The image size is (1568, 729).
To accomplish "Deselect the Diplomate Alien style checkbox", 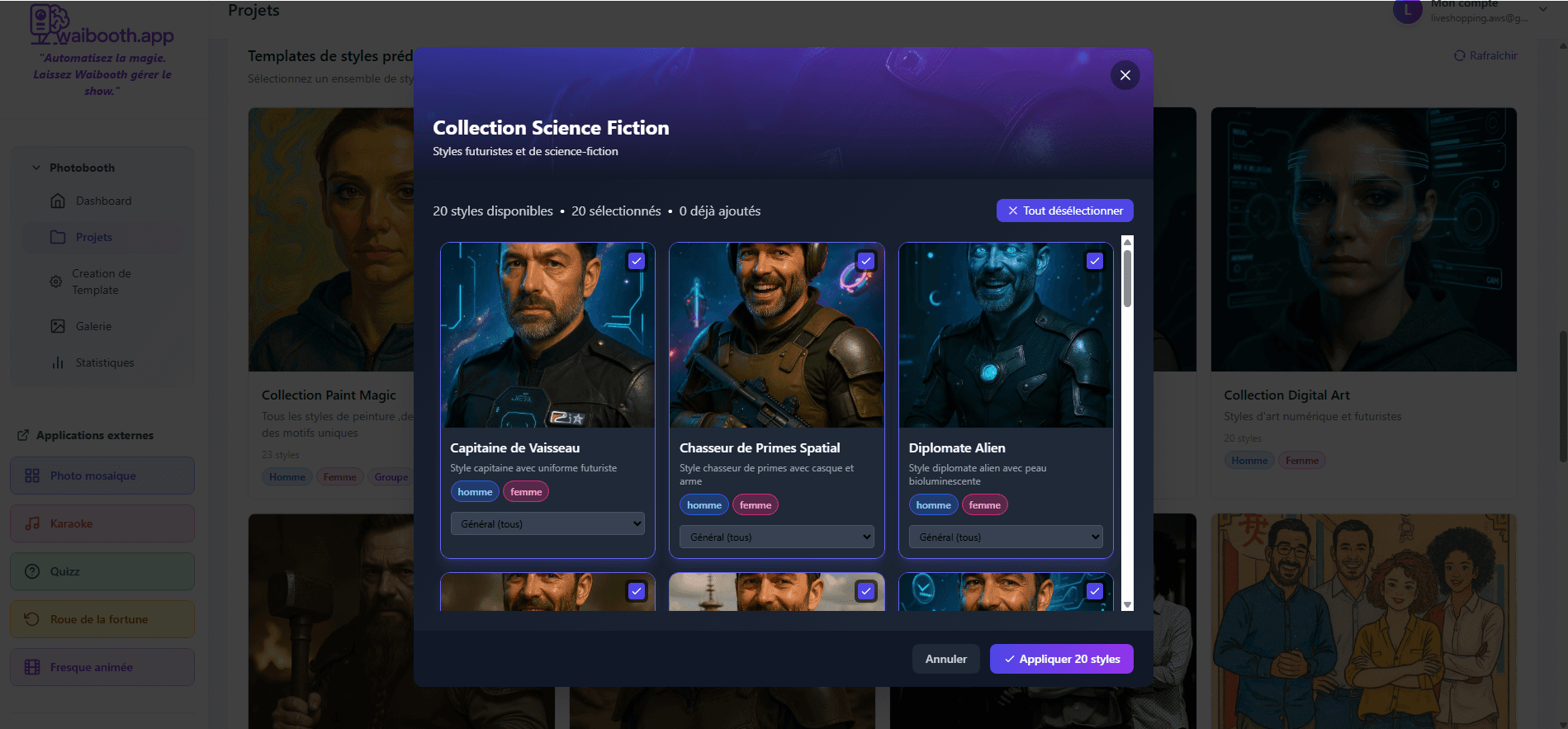I will pos(1094,261).
